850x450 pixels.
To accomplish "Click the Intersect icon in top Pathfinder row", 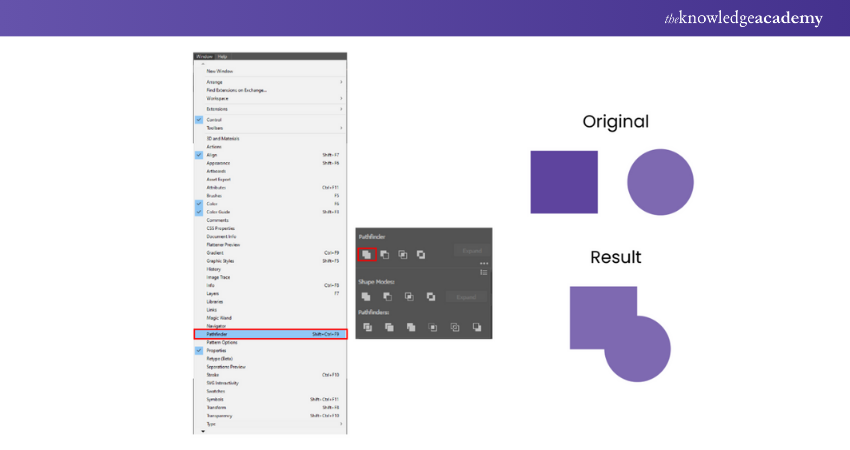I will pos(403,255).
